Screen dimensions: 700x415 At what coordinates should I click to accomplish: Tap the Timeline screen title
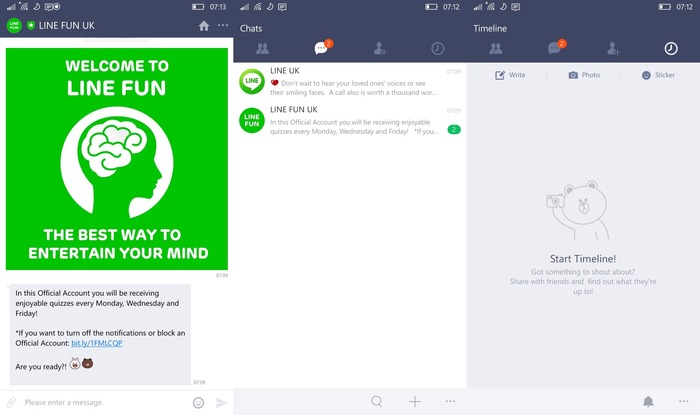pyautogui.click(x=490, y=28)
